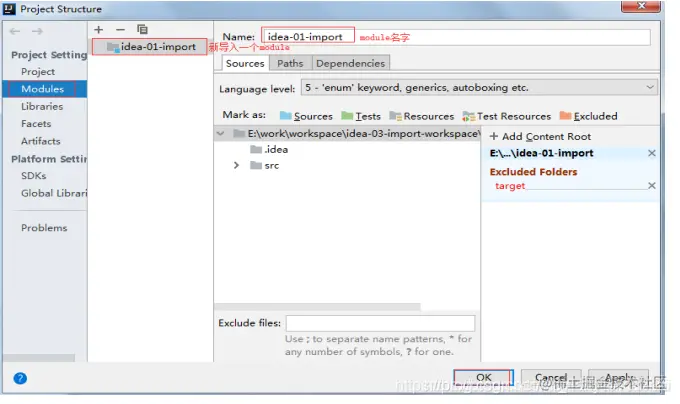This screenshot has width=680, height=404.
Task: Mark folder as Test Resources
Action: pos(507,116)
